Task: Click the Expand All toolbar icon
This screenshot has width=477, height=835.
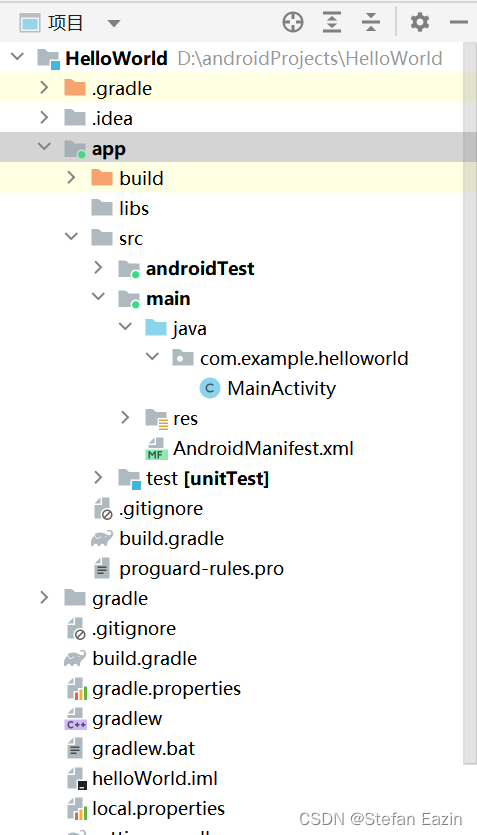Action: coord(332,23)
